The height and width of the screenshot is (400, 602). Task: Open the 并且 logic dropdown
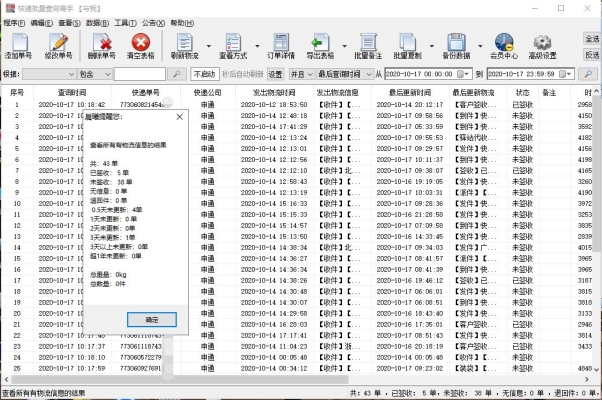[x=301, y=74]
